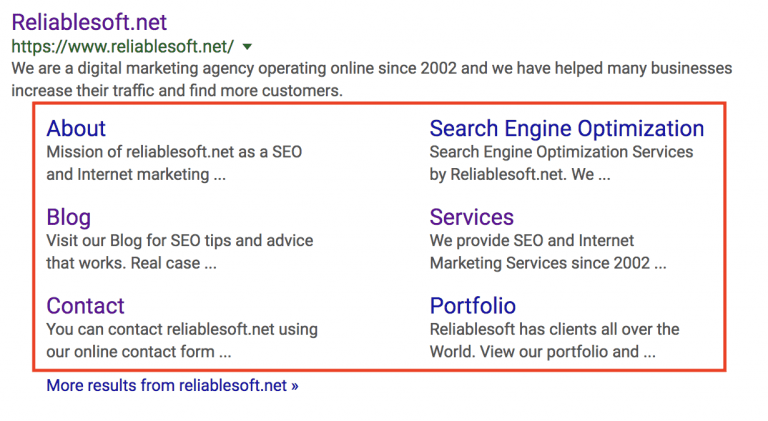The height and width of the screenshot is (421, 768).
Task: Expand the green arrow beside the URL
Action: (247, 47)
